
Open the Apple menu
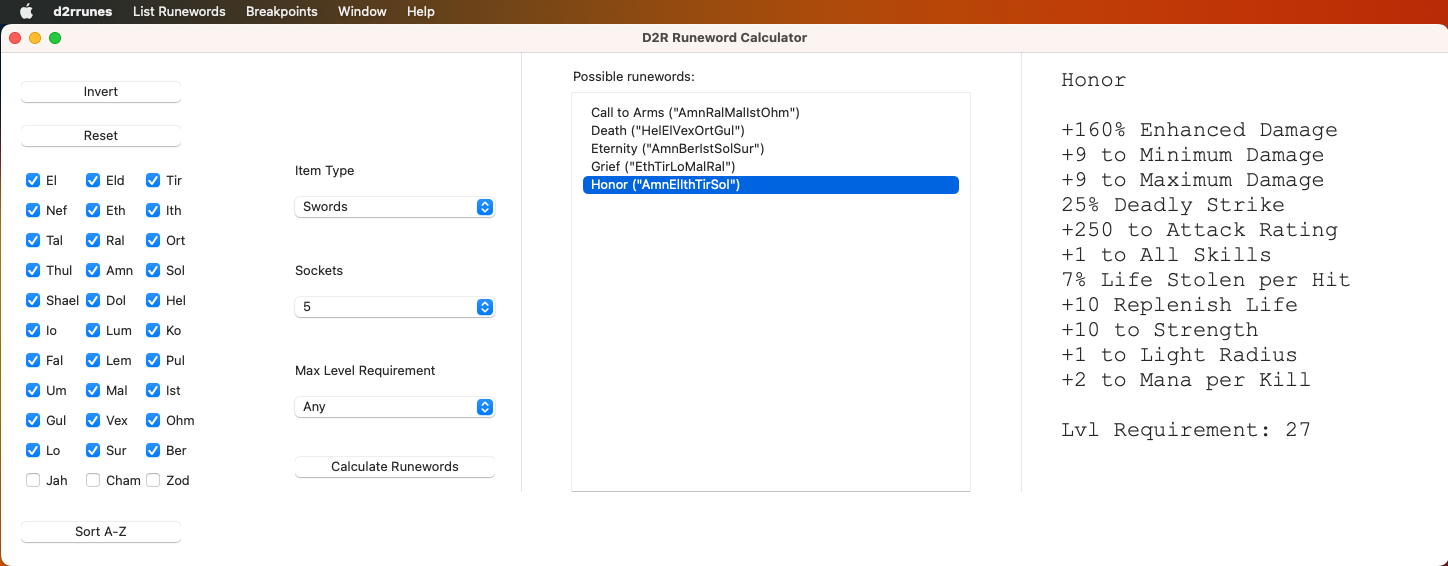click(26, 11)
